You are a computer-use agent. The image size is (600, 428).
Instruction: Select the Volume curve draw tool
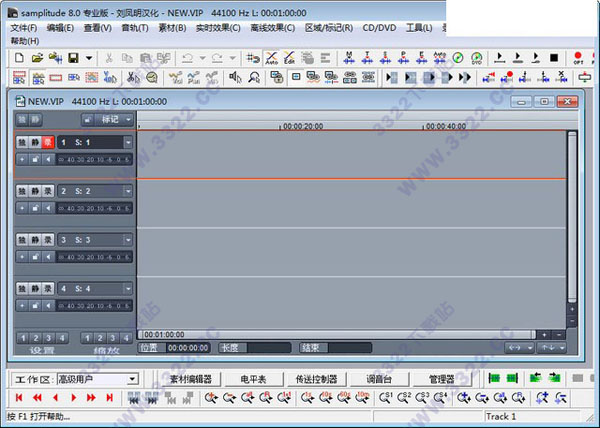(176, 78)
